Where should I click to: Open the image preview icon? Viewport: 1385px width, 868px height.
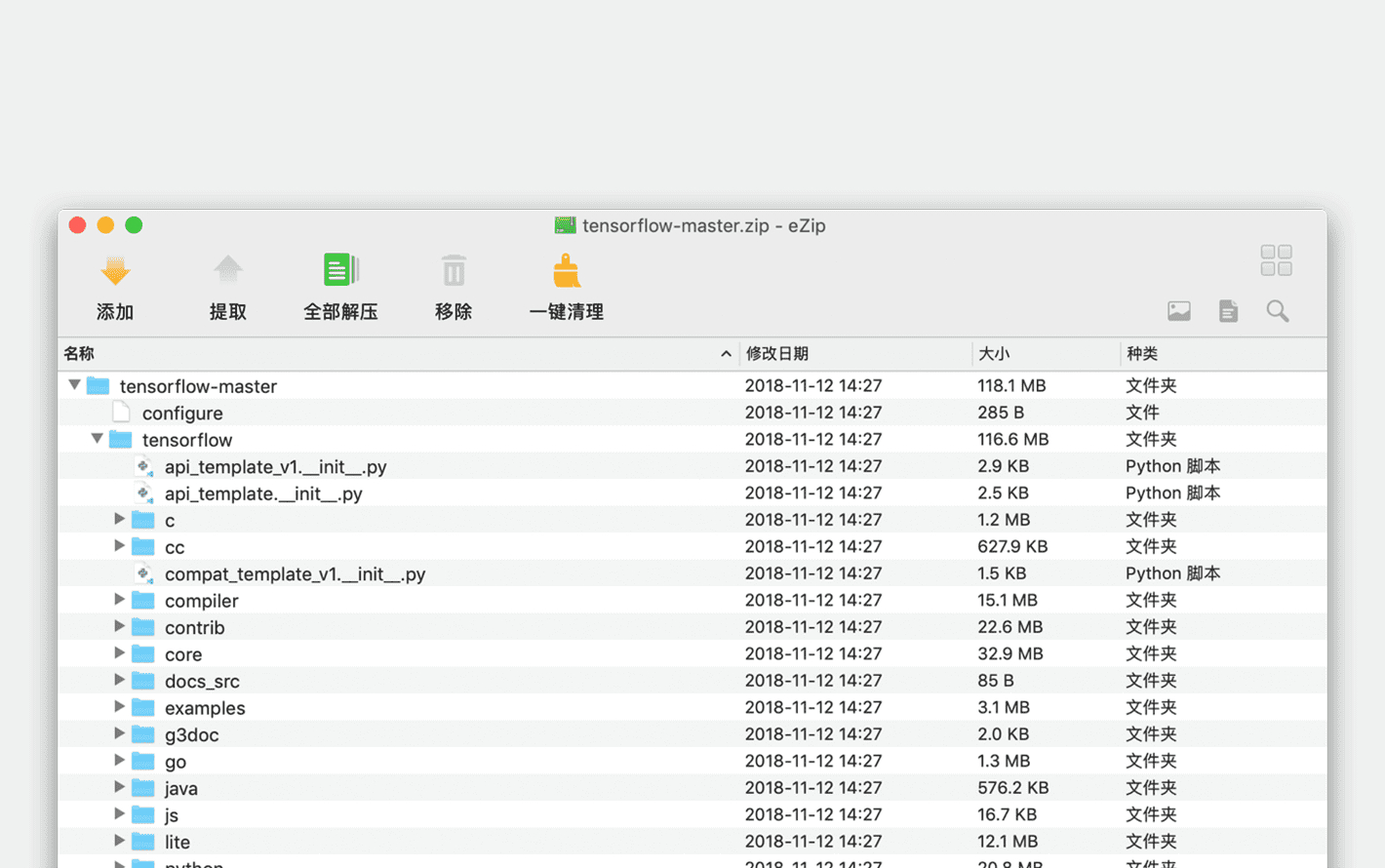1179,311
